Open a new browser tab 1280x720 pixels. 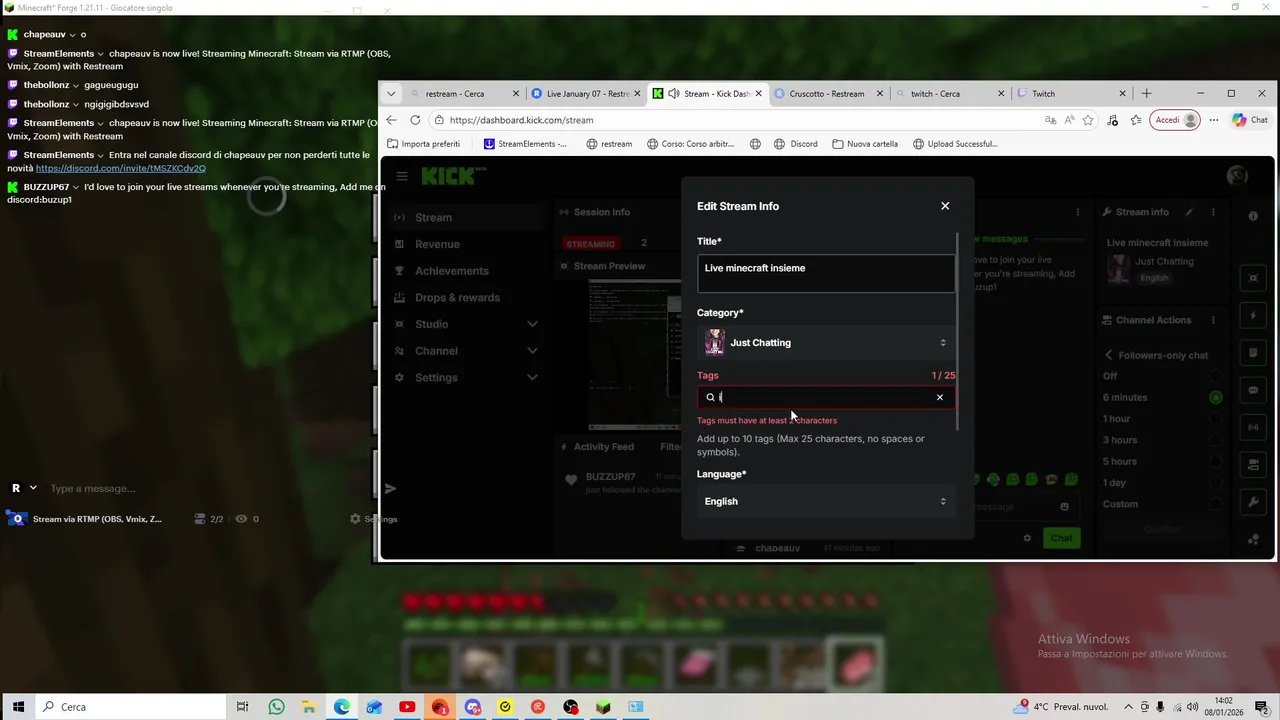click(x=1146, y=93)
